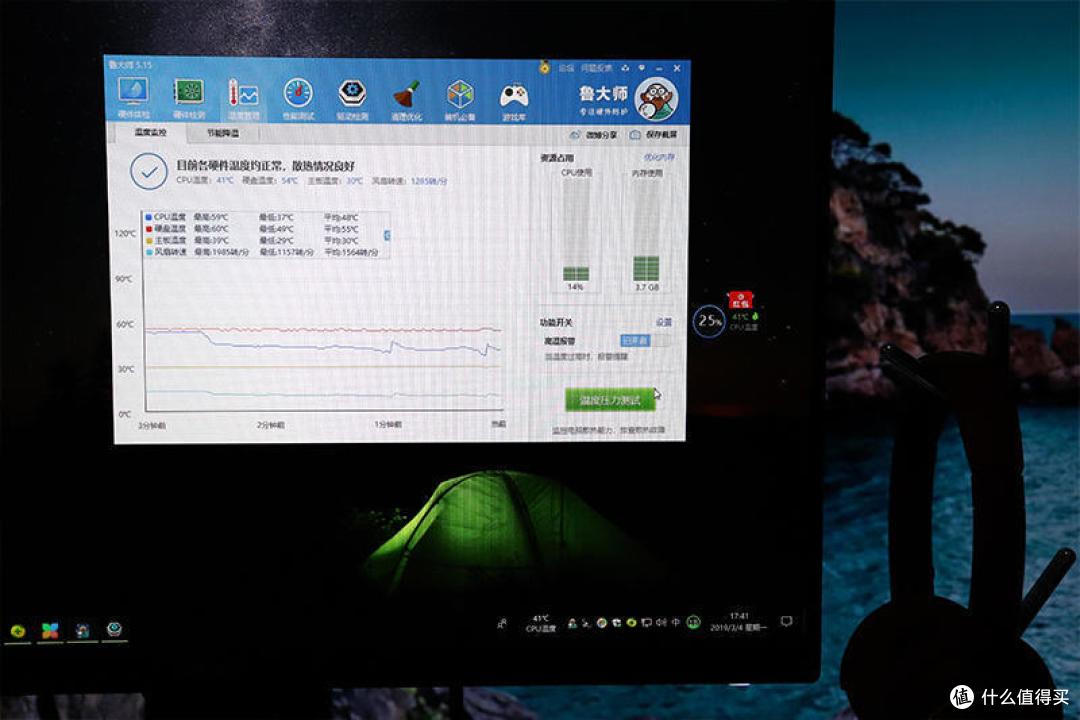Image resolution: width=1080 pixels, height=720 pixels.
Task: Toggle the 高温报警 switch
Action: [x=645, y=340]
